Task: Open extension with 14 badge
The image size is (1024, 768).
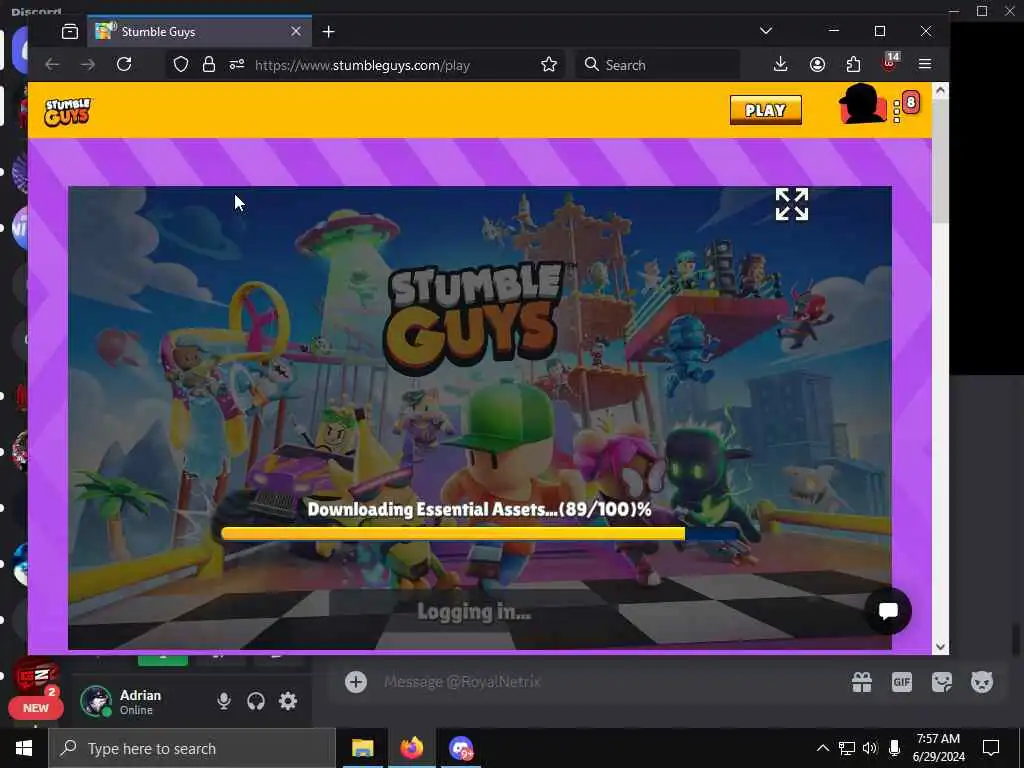Action: pos(889,63)
